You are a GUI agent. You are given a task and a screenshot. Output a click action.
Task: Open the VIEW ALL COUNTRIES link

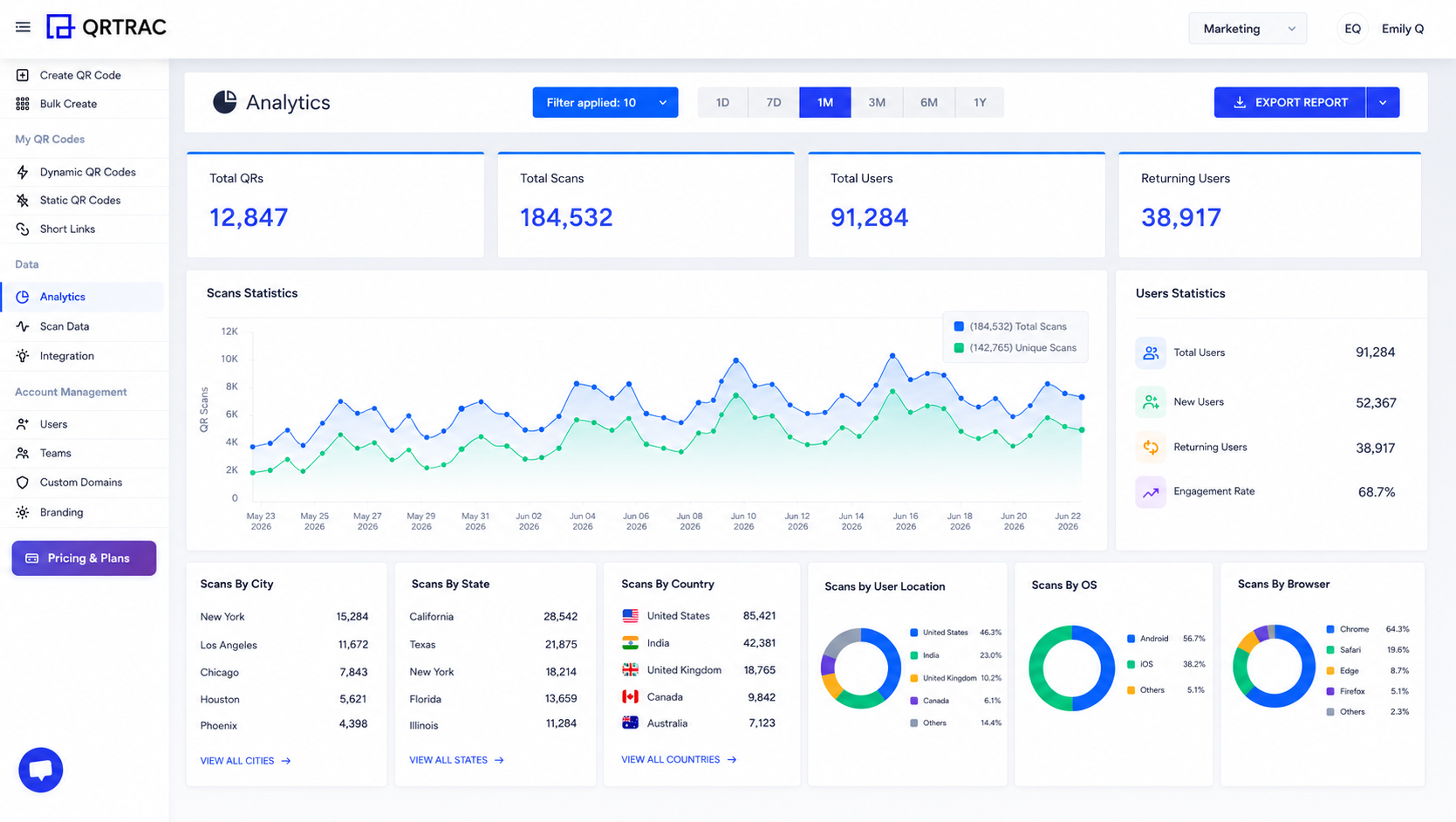(x=679, y=759)
